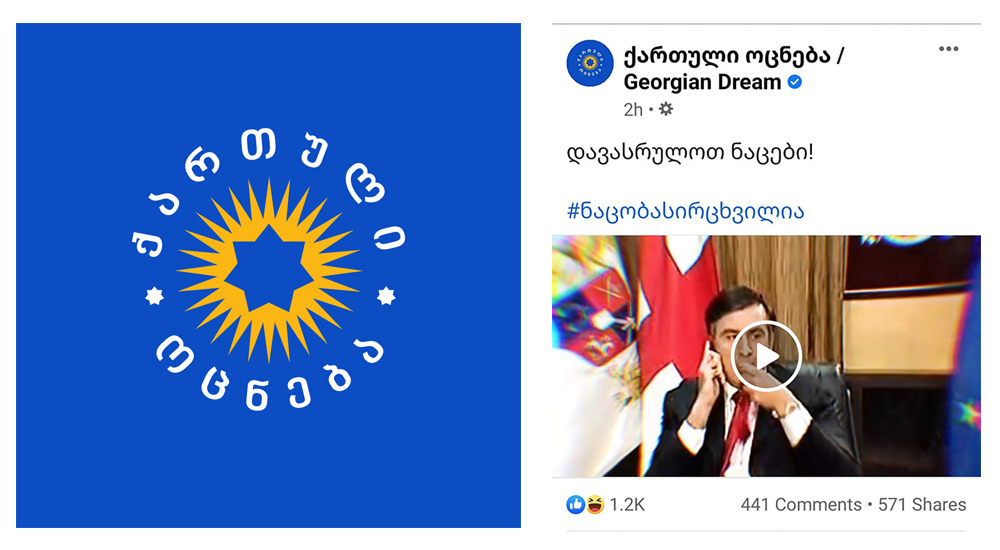This screenshot has width=1000, height=550.
Task: Click the white star left of sun
Action: tap(154, 296)
